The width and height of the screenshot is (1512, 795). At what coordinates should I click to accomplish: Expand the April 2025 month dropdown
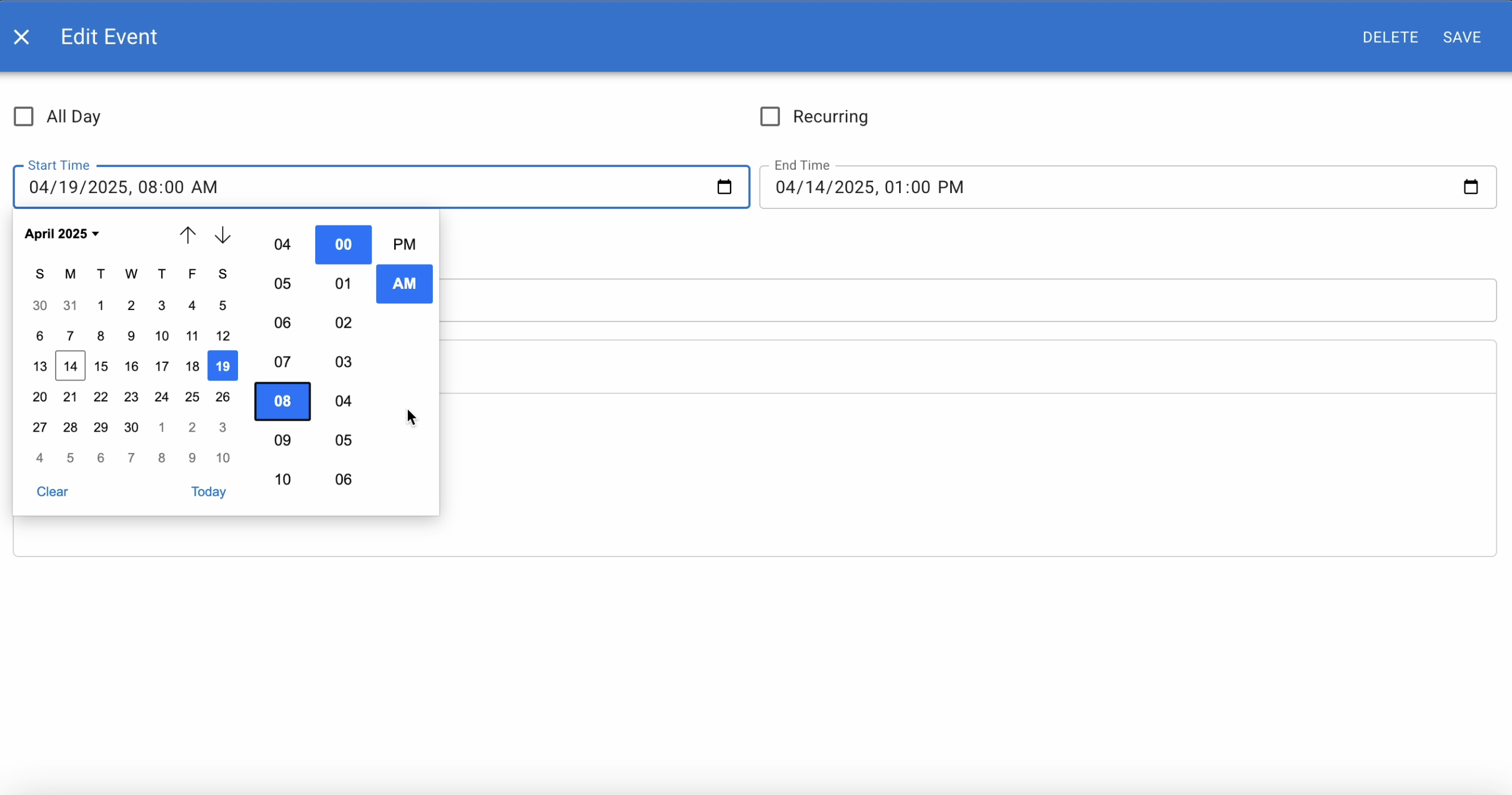pyautogui.click(x=62, y=234)
